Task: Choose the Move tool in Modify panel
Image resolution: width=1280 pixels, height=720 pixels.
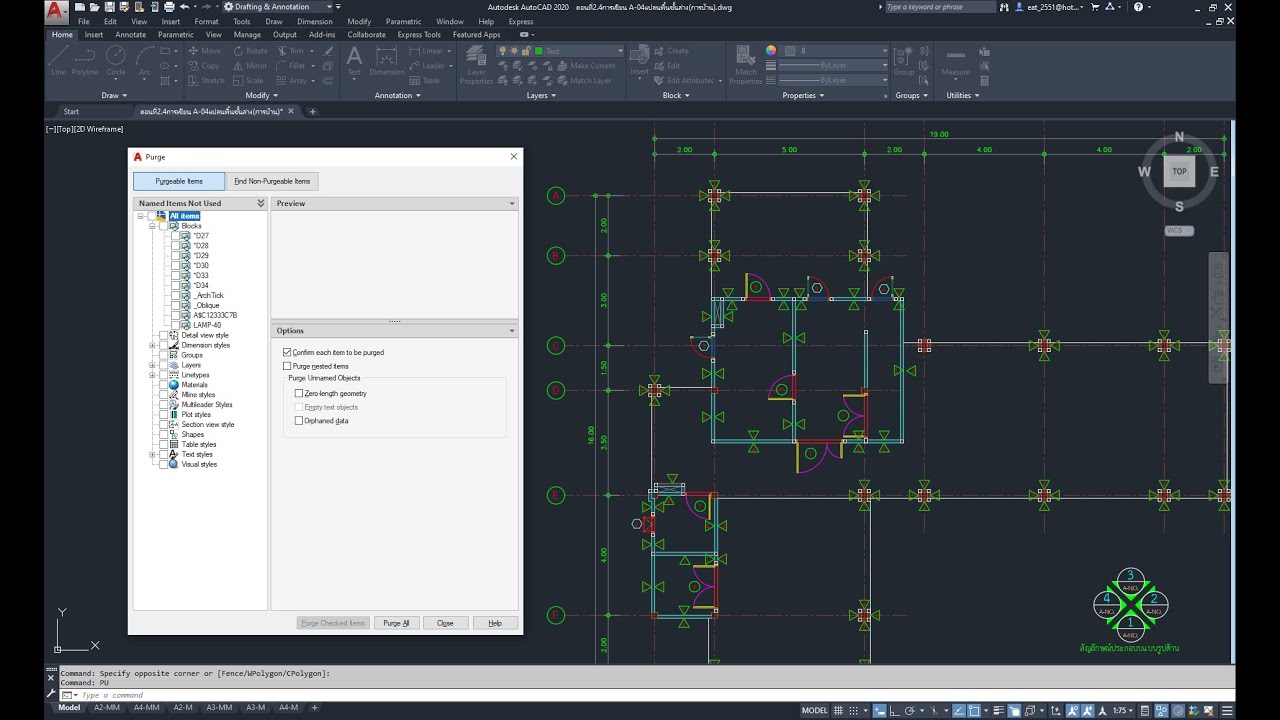Action: pos(203,51)
